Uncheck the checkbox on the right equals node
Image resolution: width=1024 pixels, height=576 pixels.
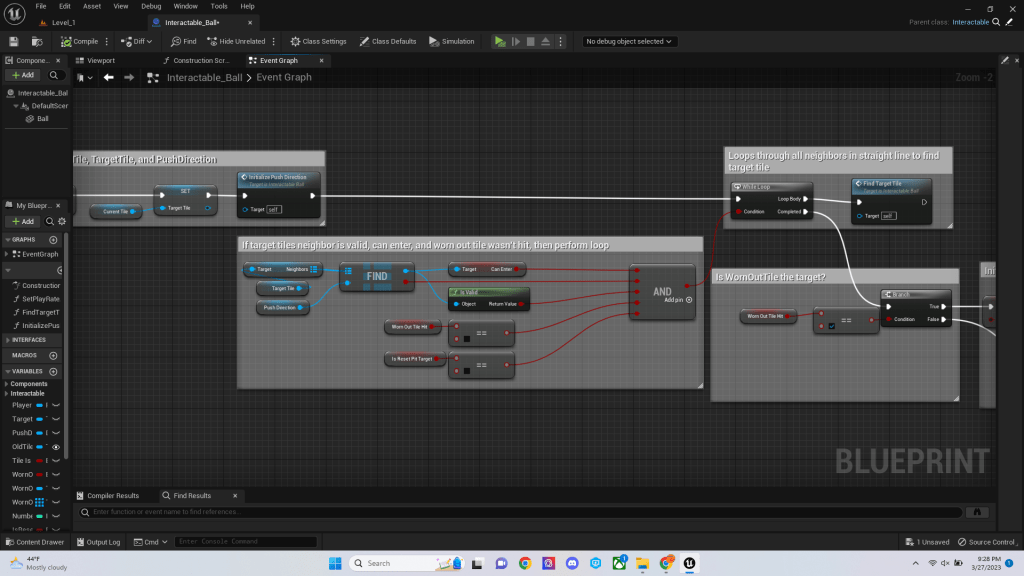(x=831, y=324)
